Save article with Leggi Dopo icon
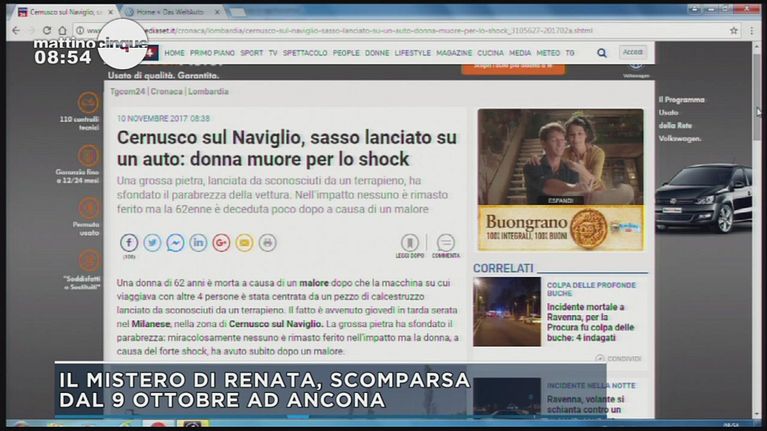 click(409, 243)
